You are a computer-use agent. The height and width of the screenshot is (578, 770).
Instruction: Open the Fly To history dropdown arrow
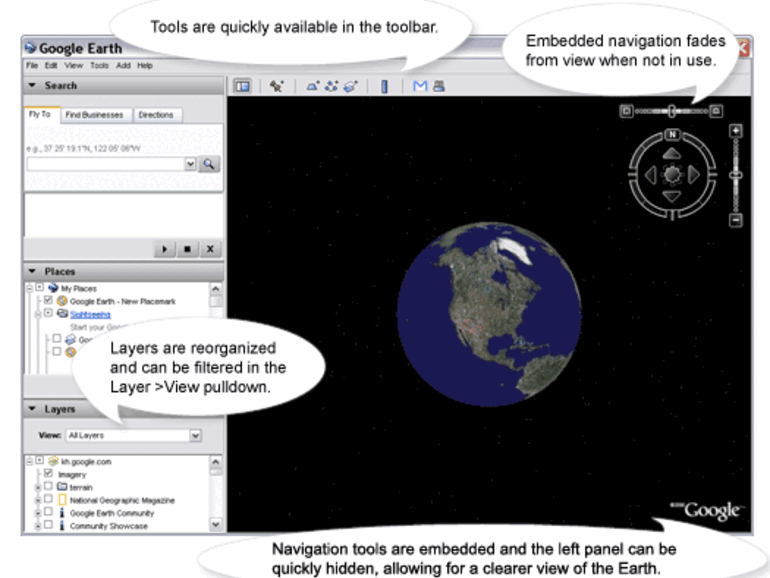[x=191, y=164]
